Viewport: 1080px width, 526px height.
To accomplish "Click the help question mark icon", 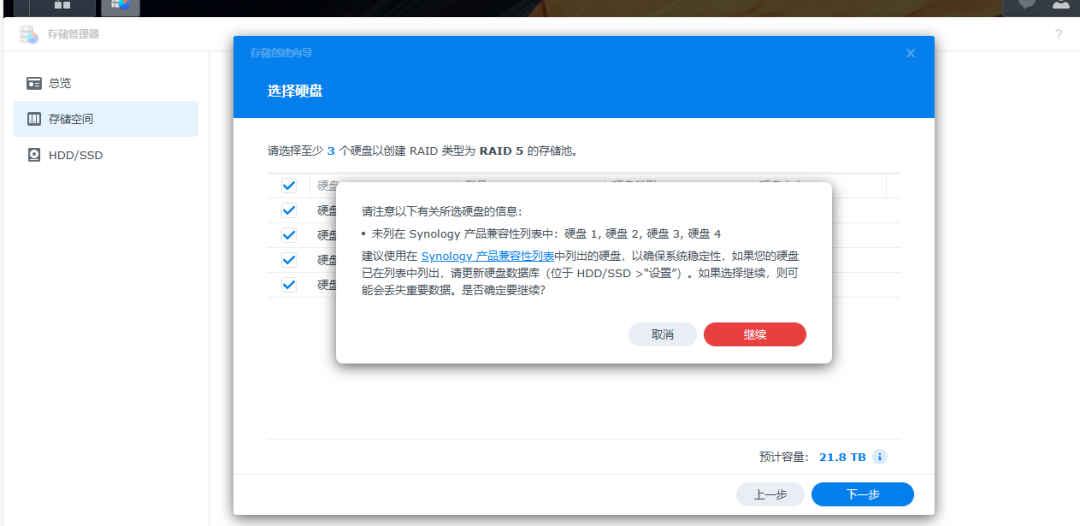I will pos(1058,34).
